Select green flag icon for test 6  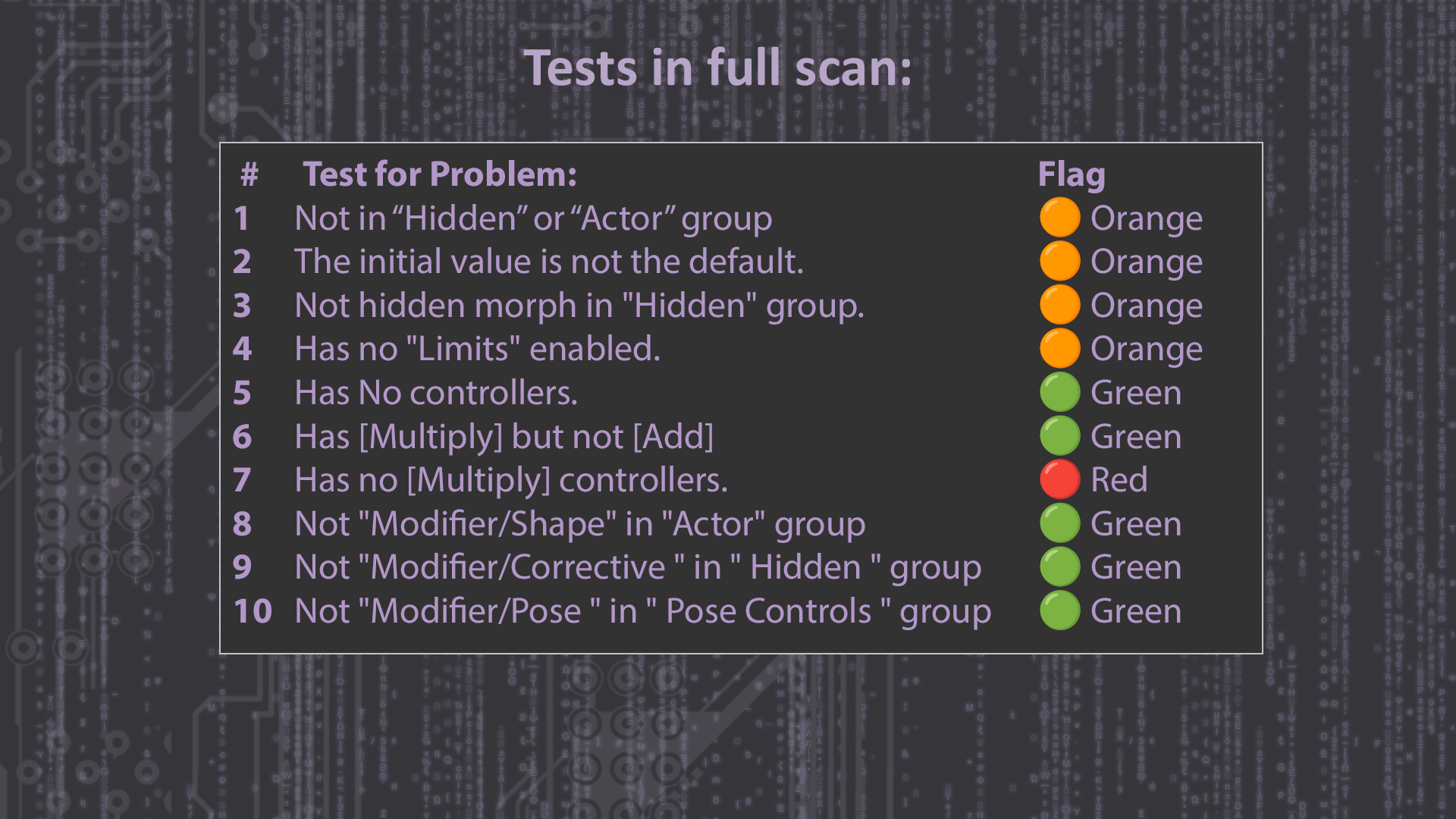(x=1059, y=436)
